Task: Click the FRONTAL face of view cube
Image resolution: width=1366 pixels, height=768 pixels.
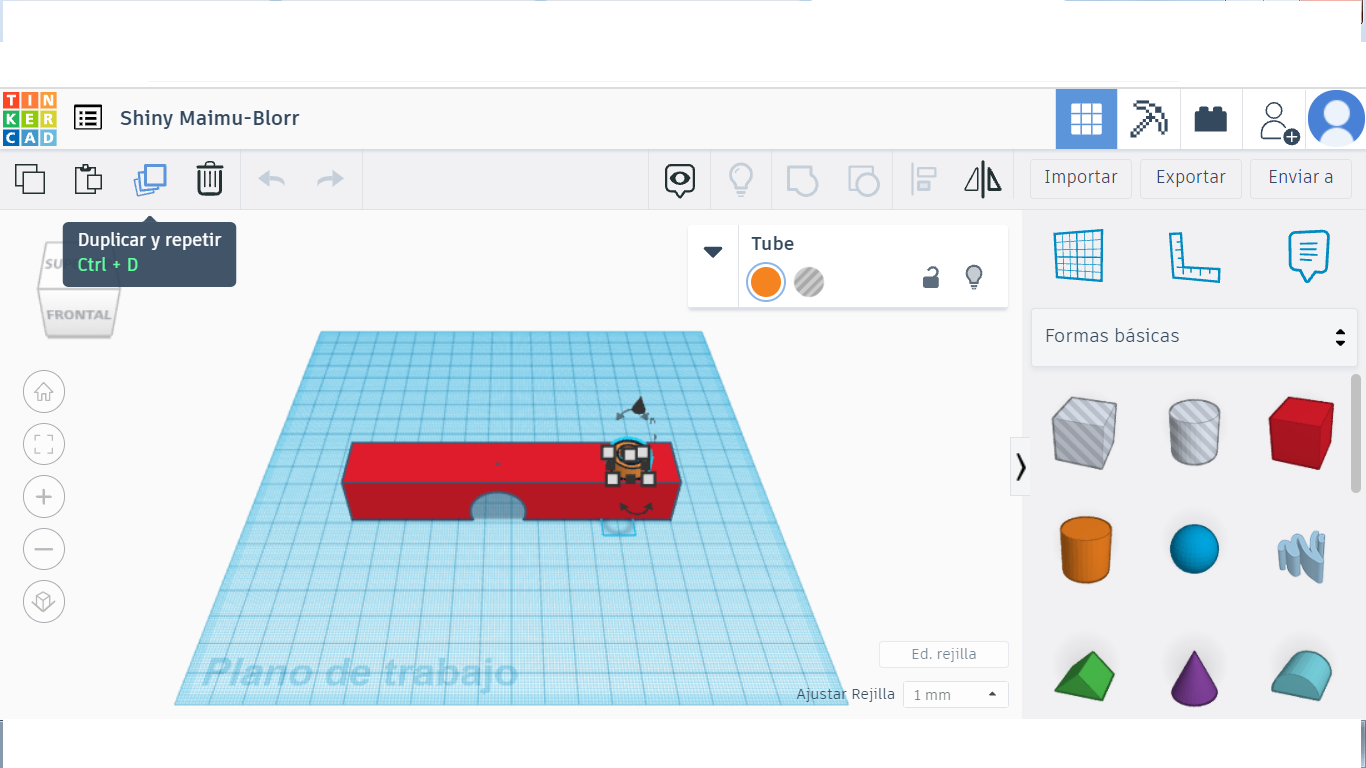Action: 79,314
